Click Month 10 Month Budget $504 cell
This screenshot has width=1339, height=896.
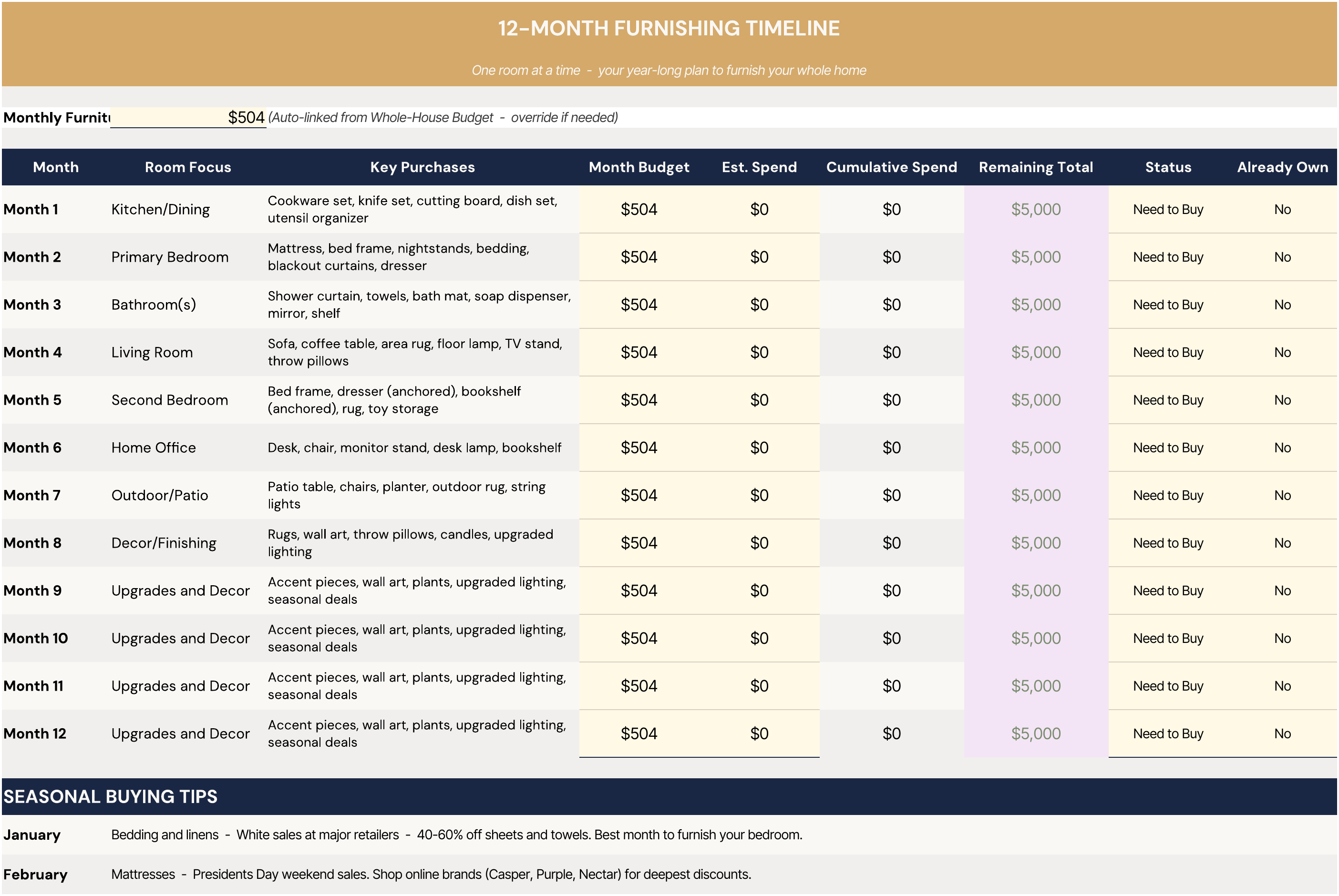(x=639, y=638)
